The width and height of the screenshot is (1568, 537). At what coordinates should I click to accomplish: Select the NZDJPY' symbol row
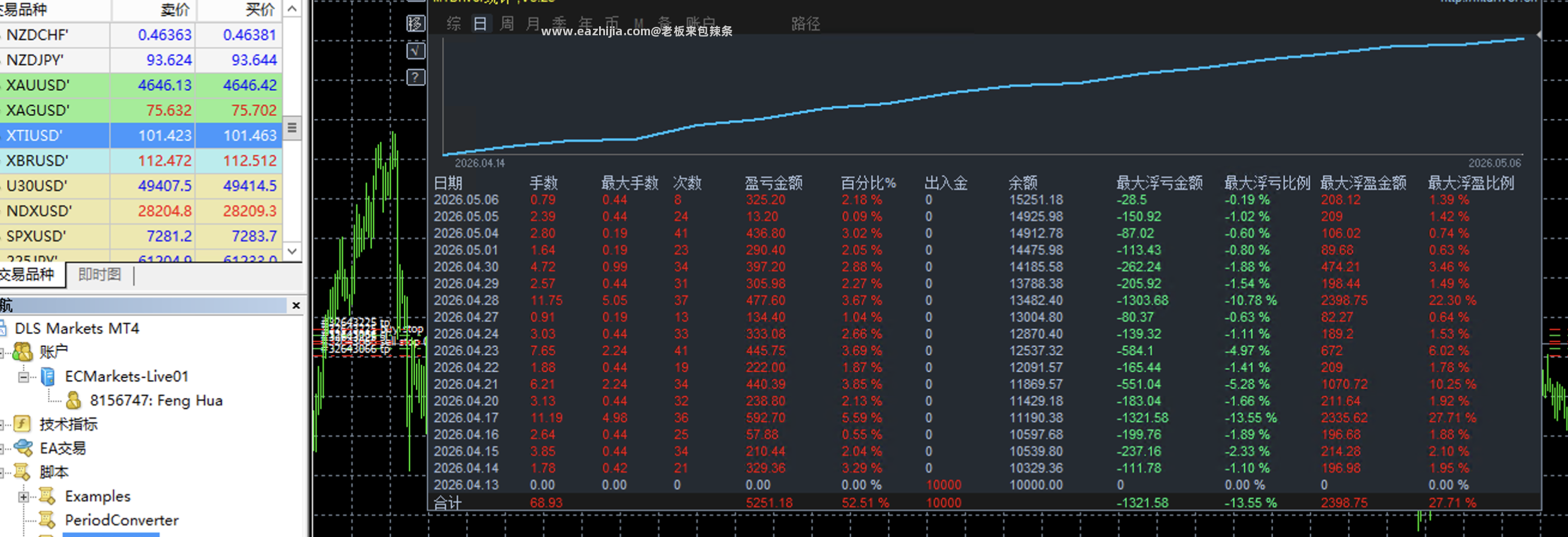click(141, 60)
